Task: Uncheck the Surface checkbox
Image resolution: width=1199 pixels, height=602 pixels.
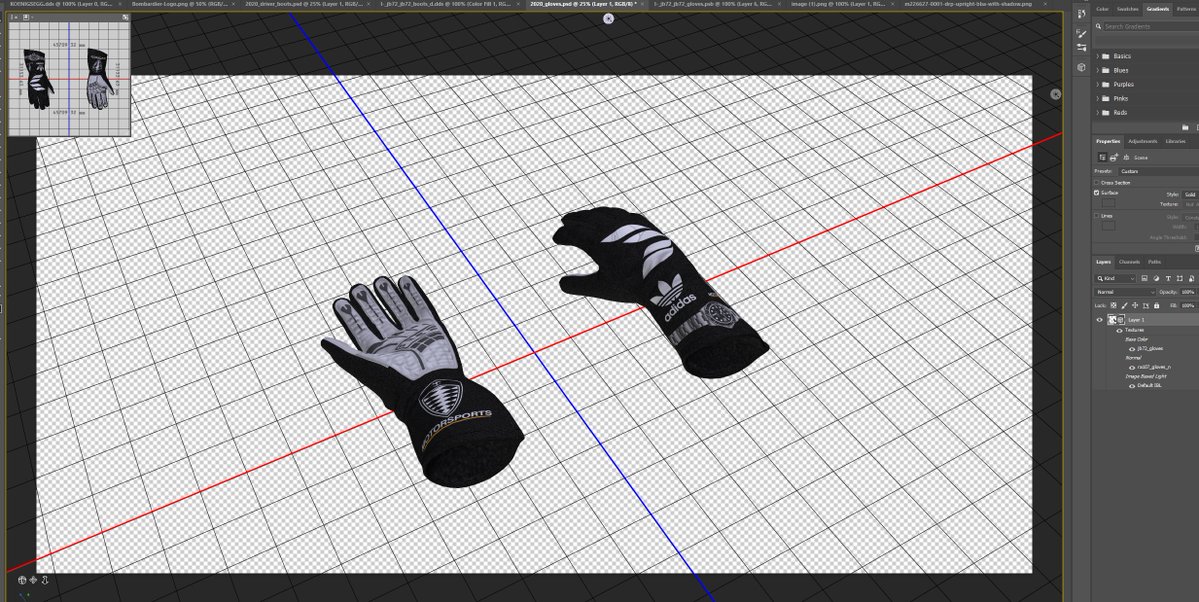Action: [x=1097, y=193]
